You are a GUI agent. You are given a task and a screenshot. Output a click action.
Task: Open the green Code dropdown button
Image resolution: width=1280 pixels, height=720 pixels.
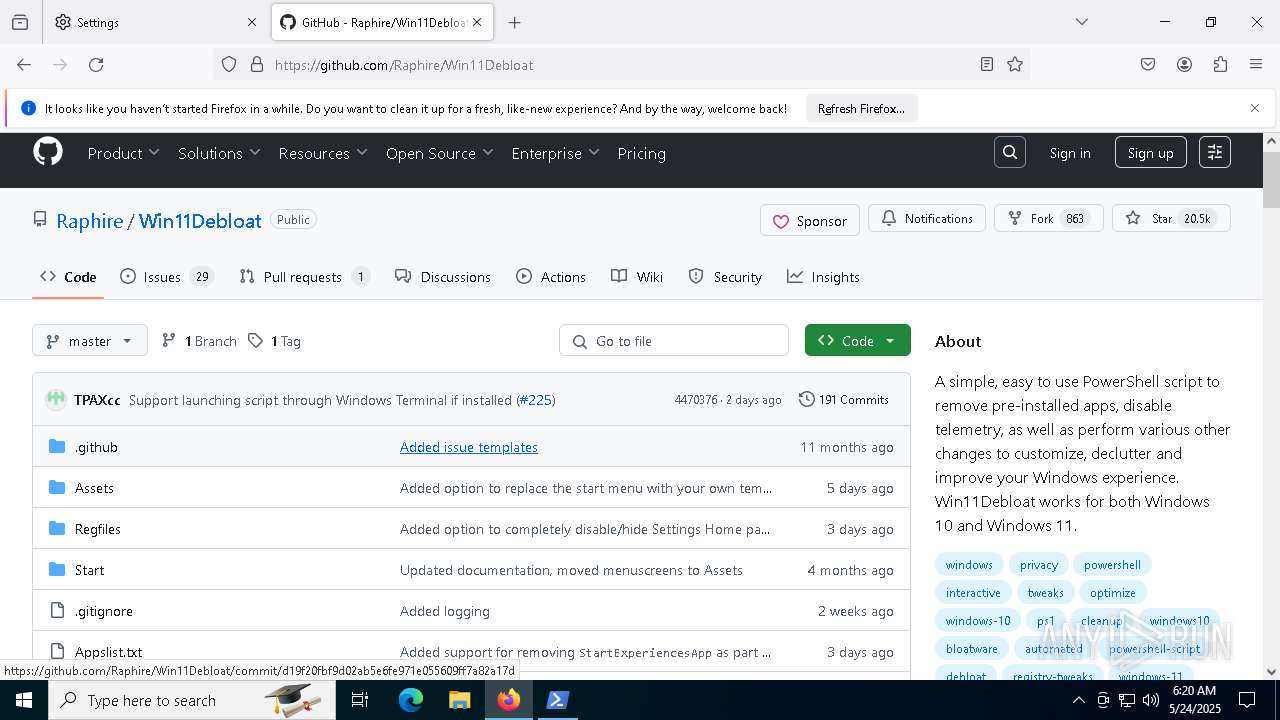point(857,341)
